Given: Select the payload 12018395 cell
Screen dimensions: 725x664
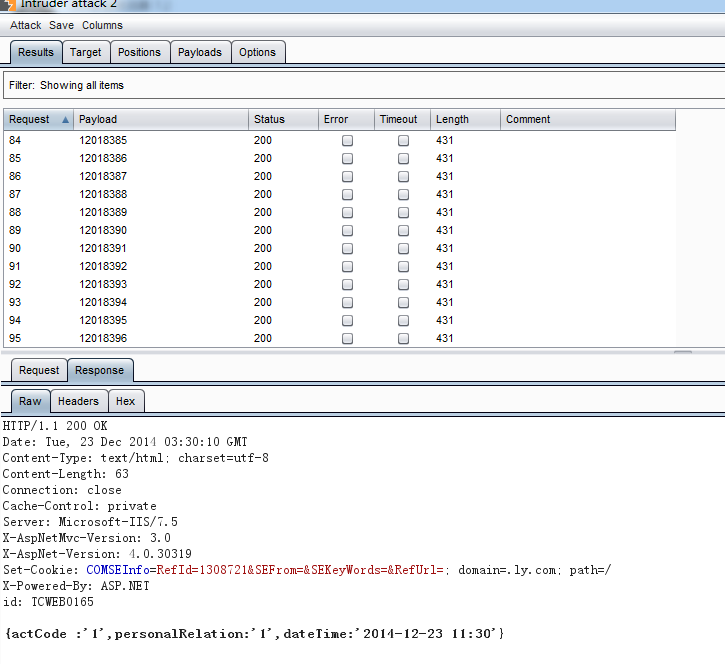Looking at the screenshot, I should pos(103,320).
